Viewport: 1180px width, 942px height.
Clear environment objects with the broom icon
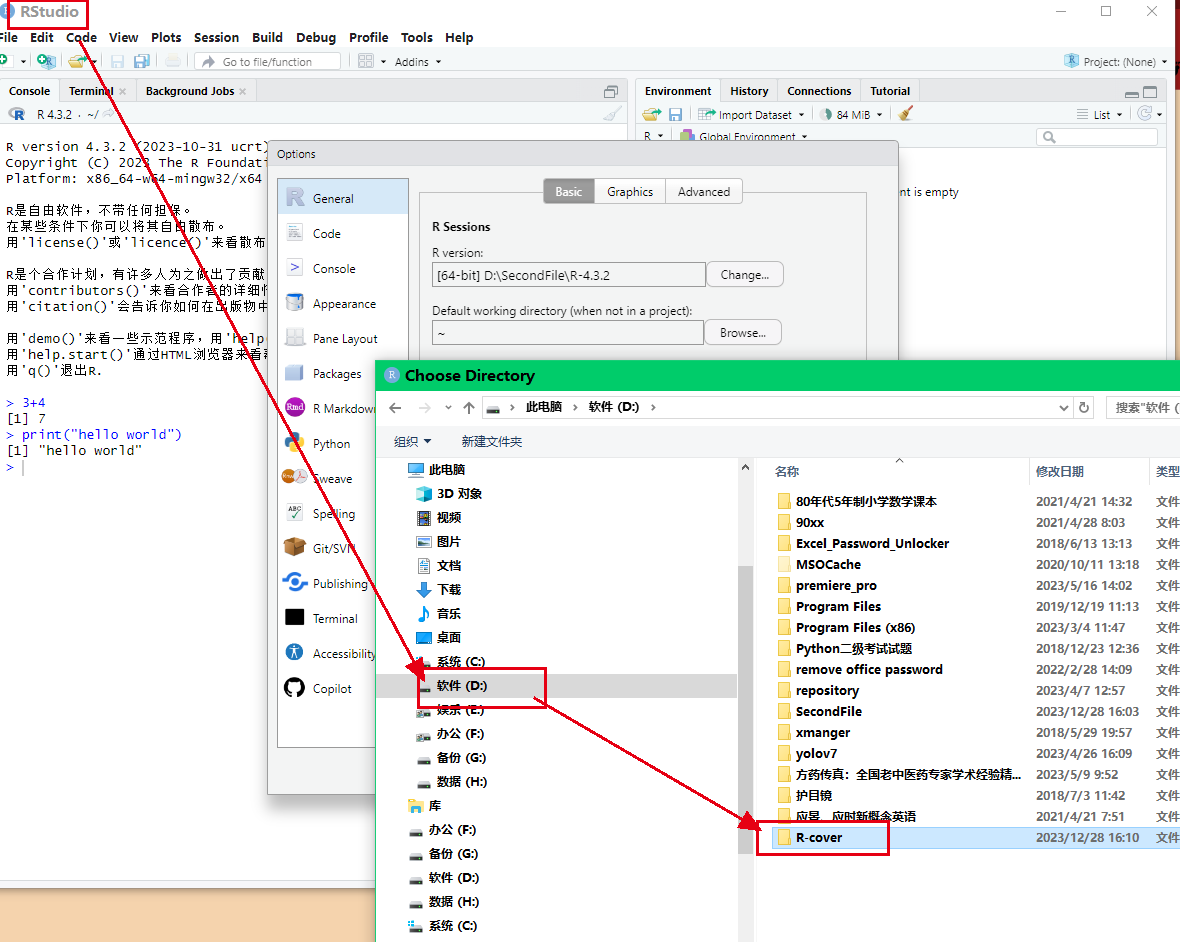(x=905, y=114)
